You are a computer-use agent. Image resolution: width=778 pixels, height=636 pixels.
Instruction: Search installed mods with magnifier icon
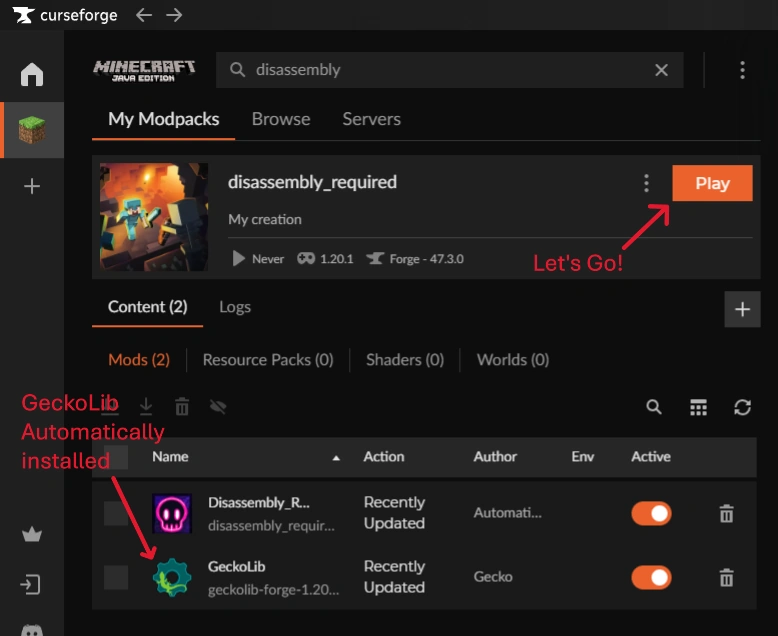tap(654, 407)
